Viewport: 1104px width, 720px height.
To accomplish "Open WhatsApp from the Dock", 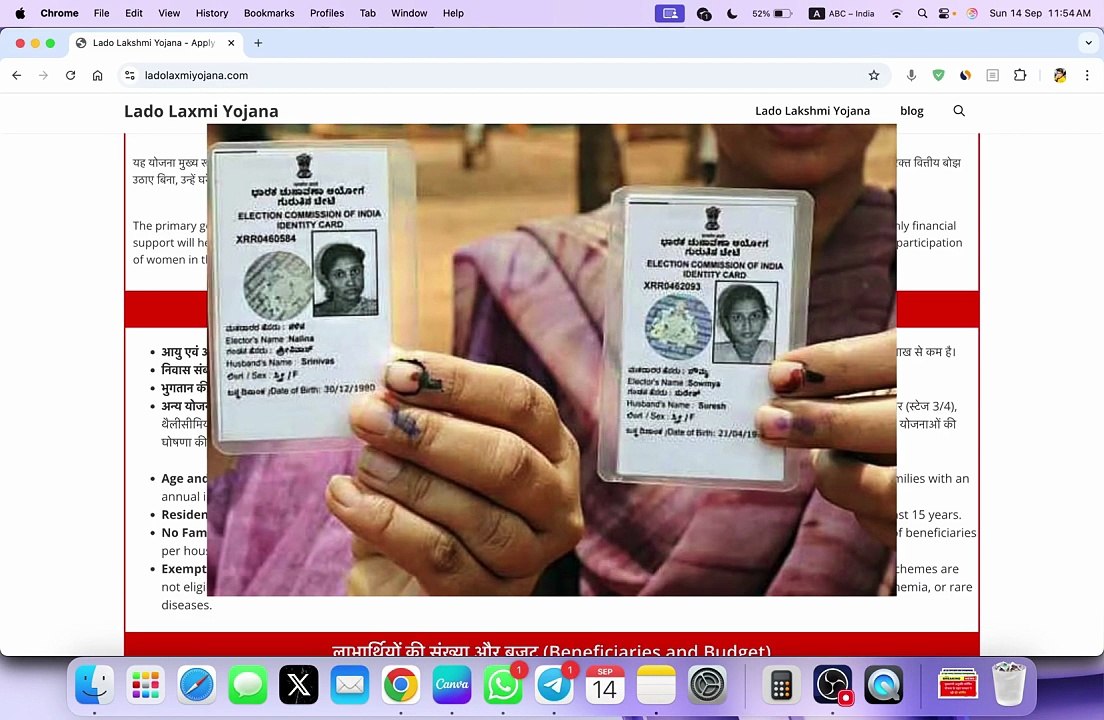I will pyautogui.click(x=503, y=684).
